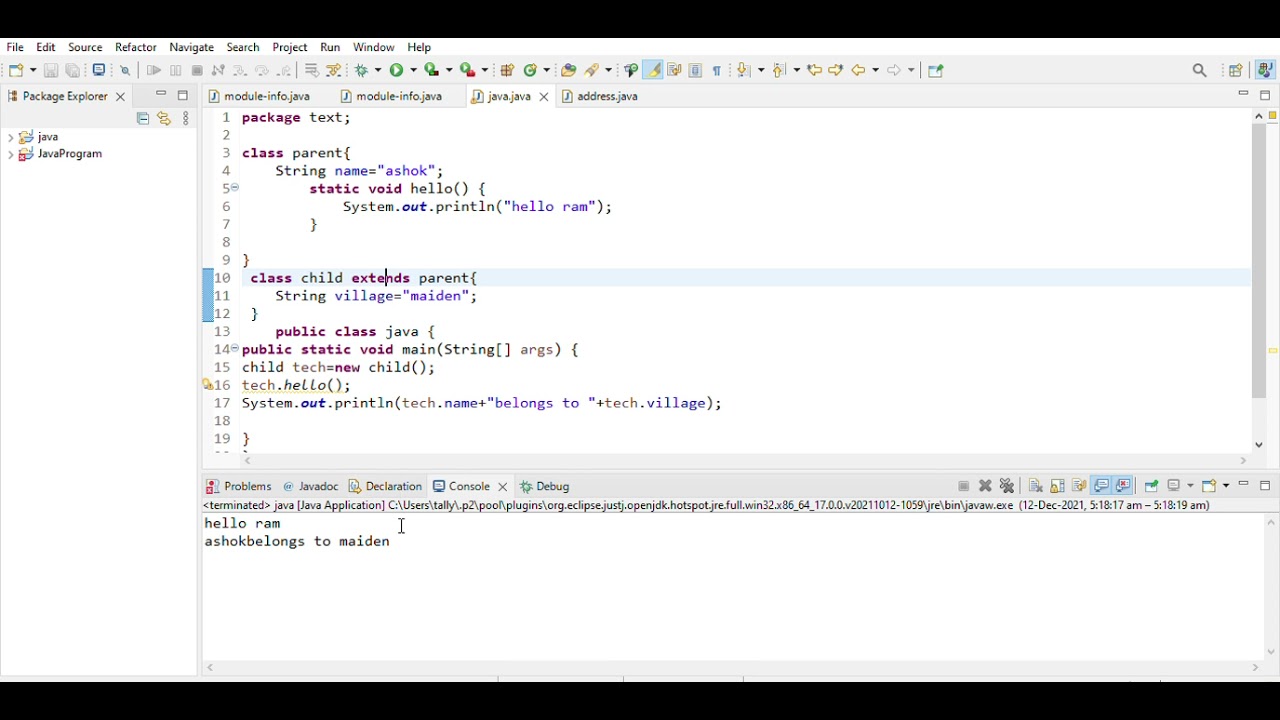Click the Open Perspective icon at top right
The width and height of the screenshot is (1280, 720).
tap(1236, 70)
